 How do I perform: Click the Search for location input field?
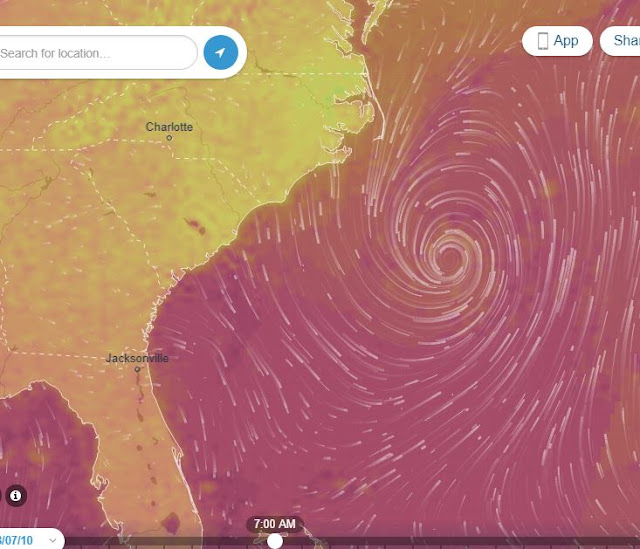coord(98,53)
